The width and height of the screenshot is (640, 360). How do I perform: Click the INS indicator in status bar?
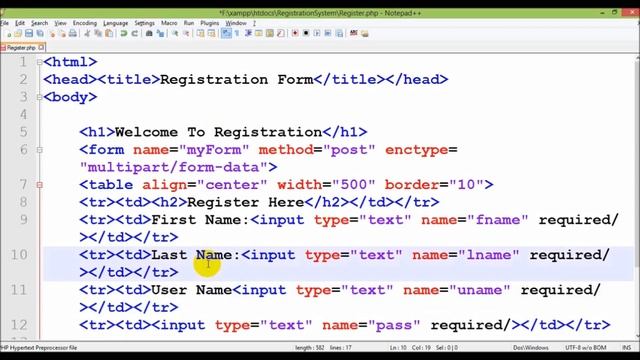click(627, 348)
